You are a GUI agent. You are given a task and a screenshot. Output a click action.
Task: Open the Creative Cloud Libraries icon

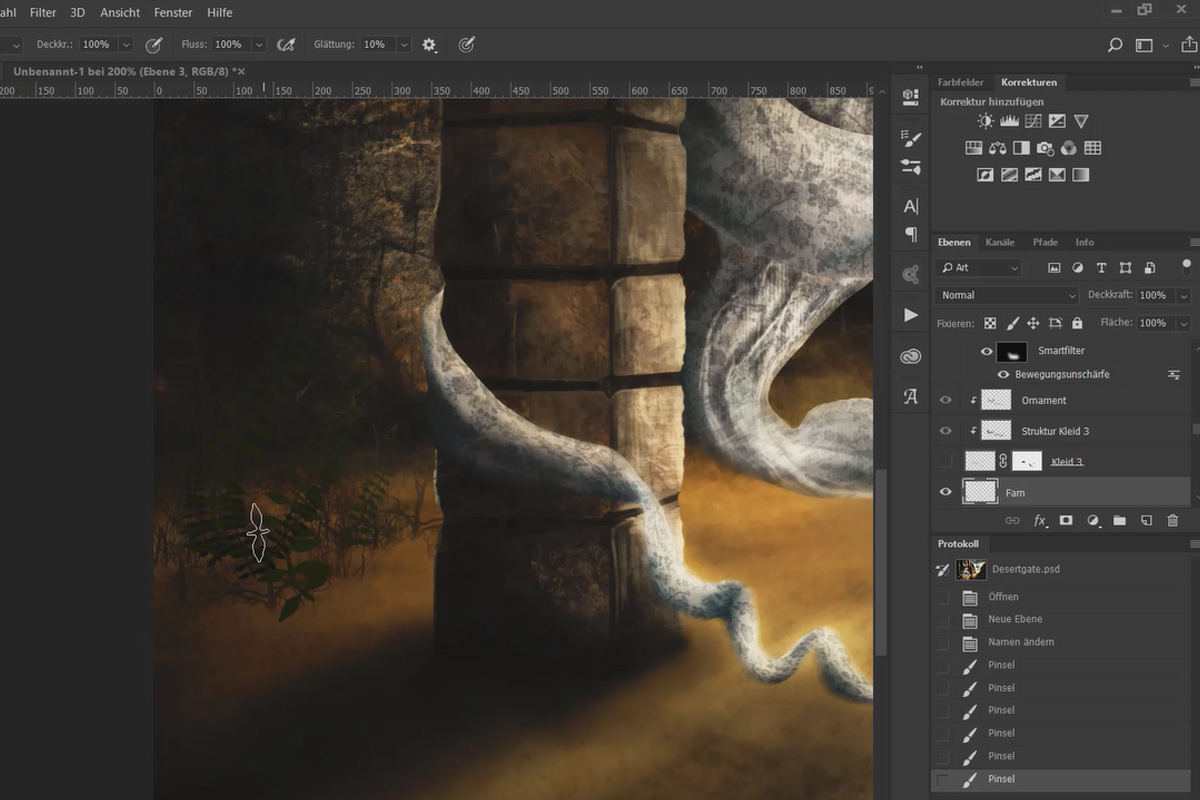[910, 355]
